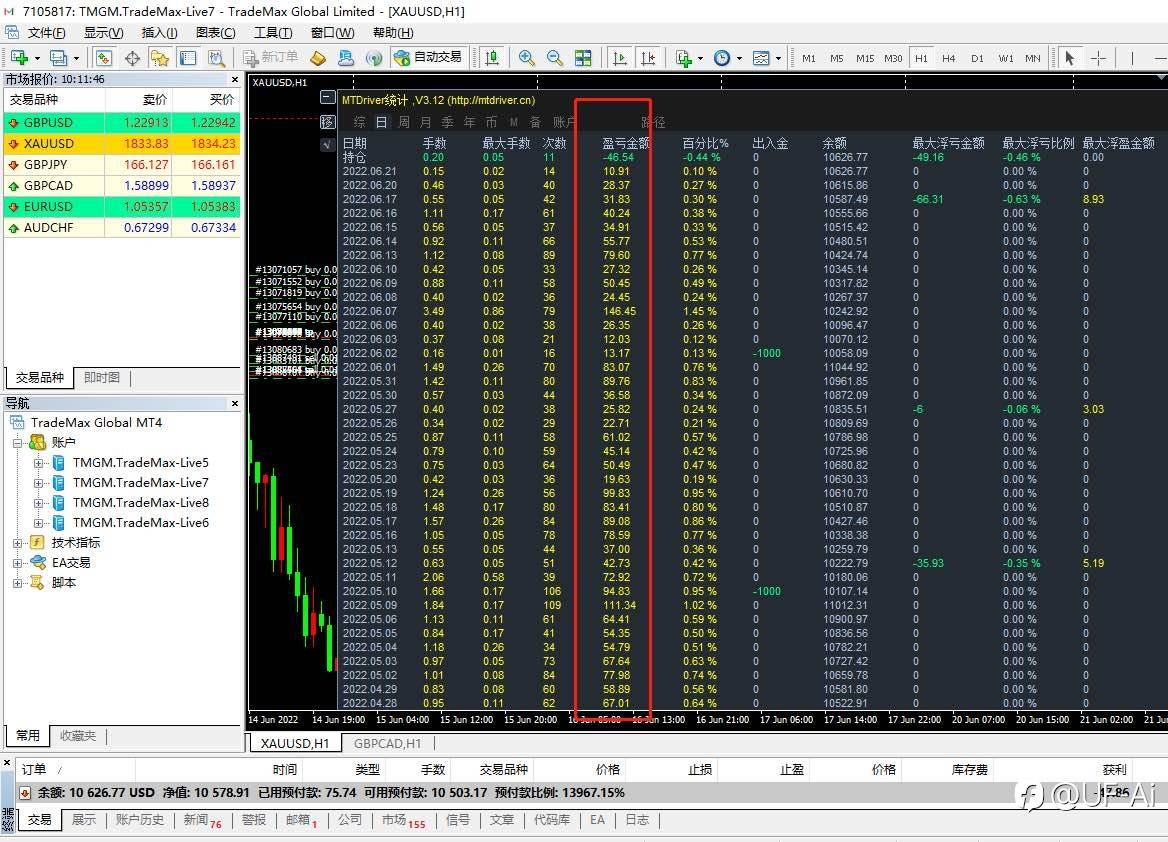
Task: Close the 市场报价 market watch panel
Action: pos(235,80)
